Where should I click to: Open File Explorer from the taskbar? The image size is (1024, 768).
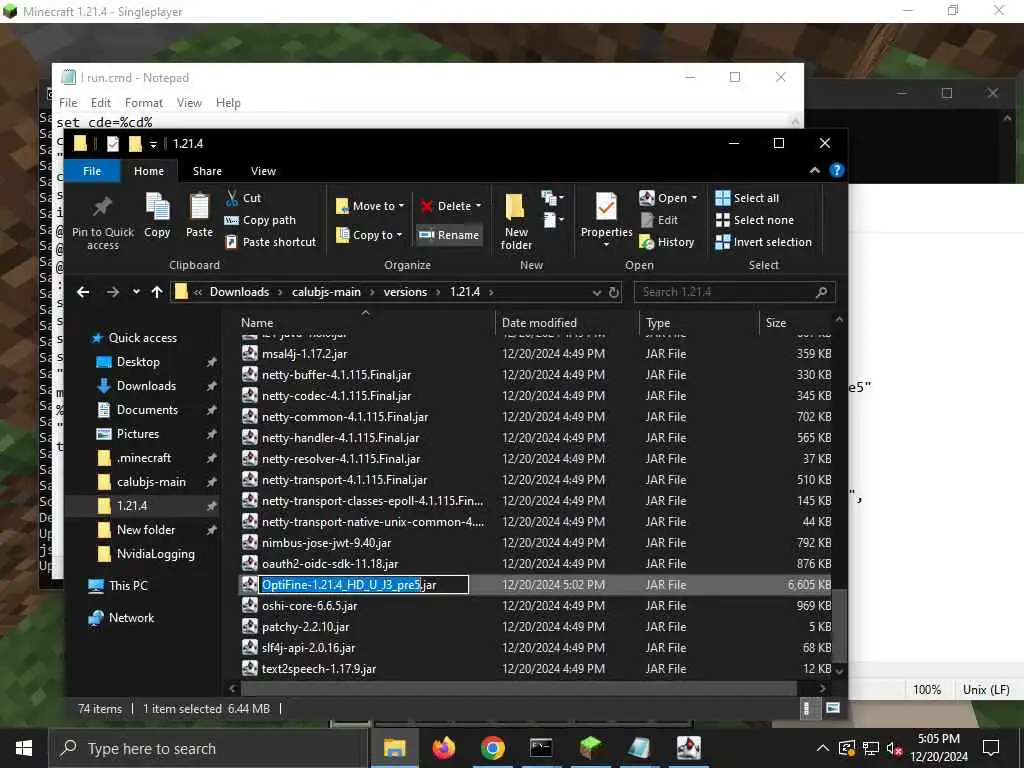click(394, 748)
